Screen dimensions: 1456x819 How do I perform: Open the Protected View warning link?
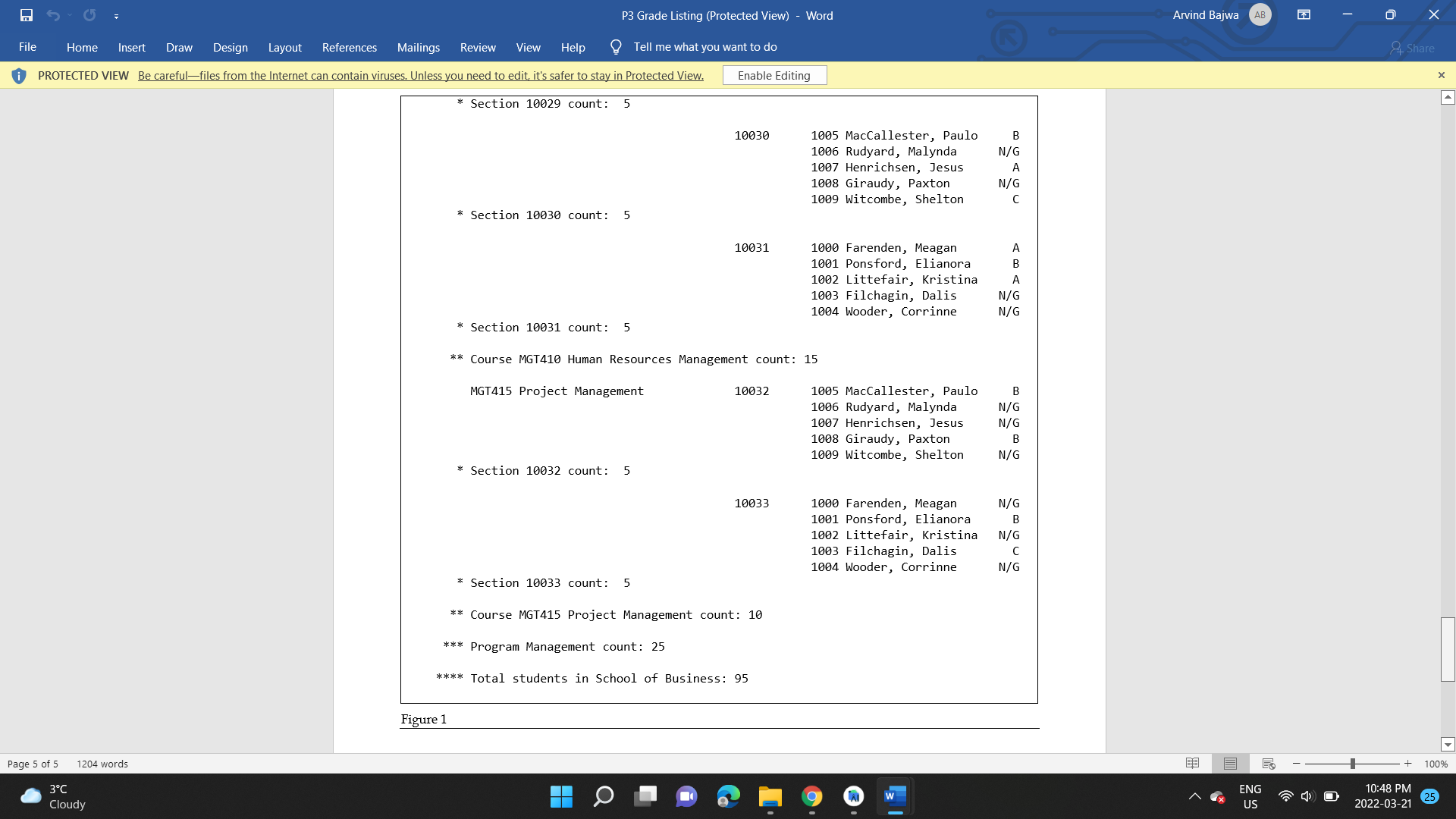419,75
